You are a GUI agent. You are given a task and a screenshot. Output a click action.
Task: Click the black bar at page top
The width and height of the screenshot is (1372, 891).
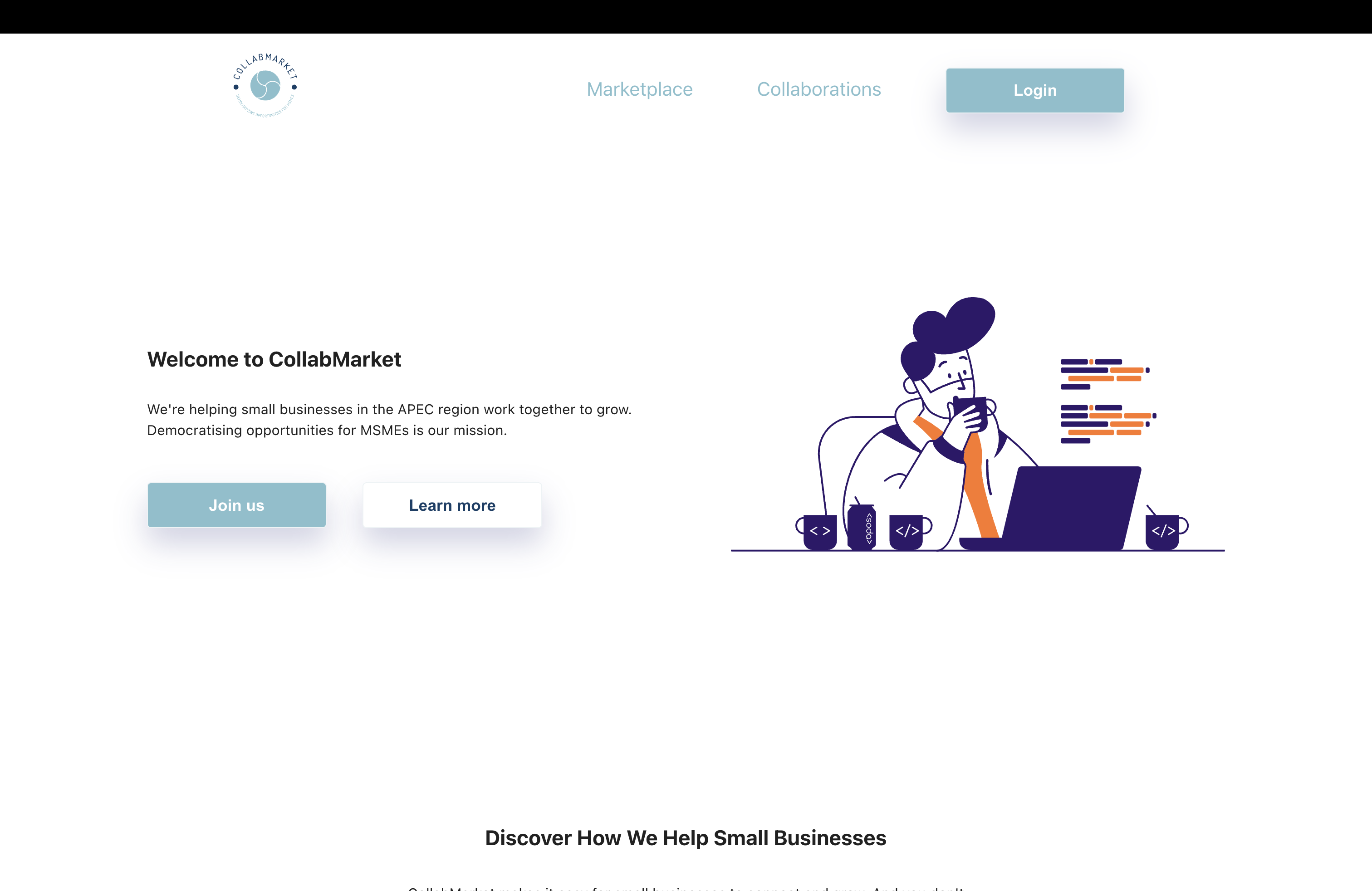pos(686,17)
